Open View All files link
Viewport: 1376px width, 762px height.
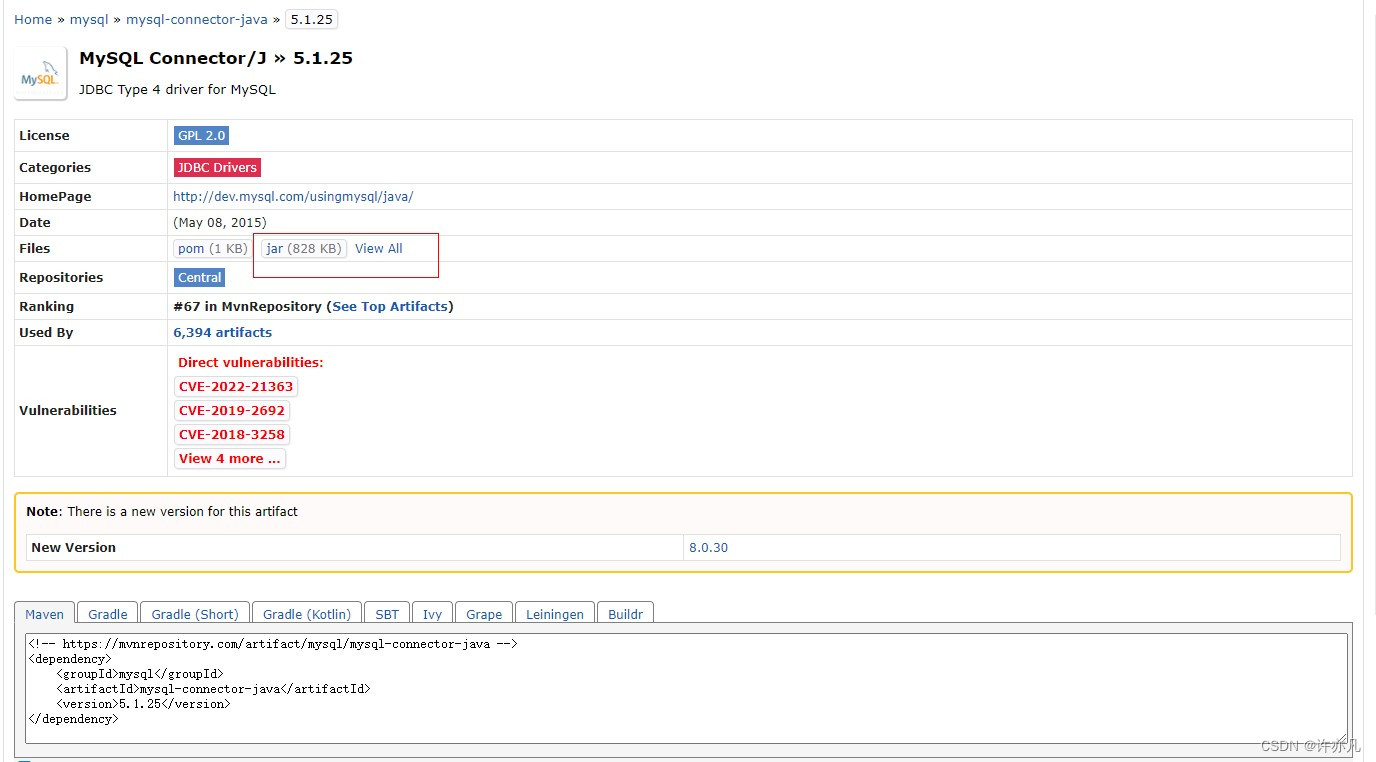(379, 248)
